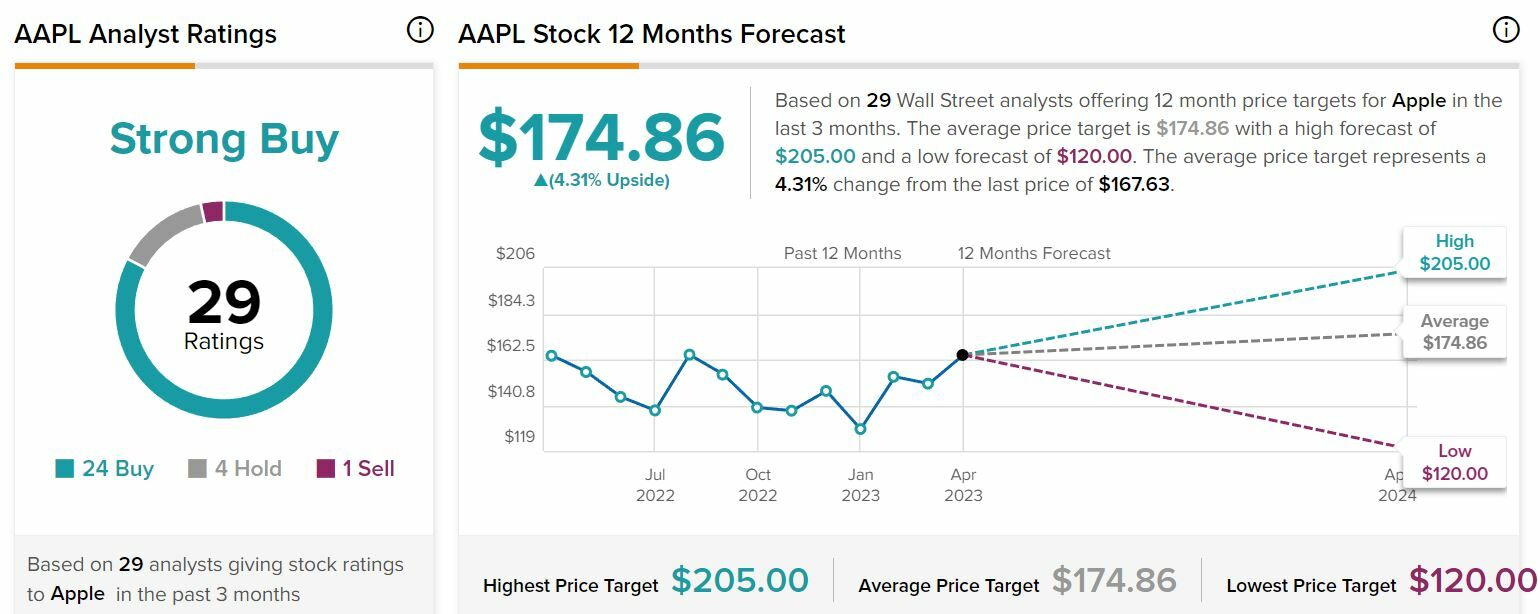This screenshot has height=614, width=1540.
Task: Click info icon beside AAPL Analyst Ratings
Action: pyautogui.click(x=420, y=31)
